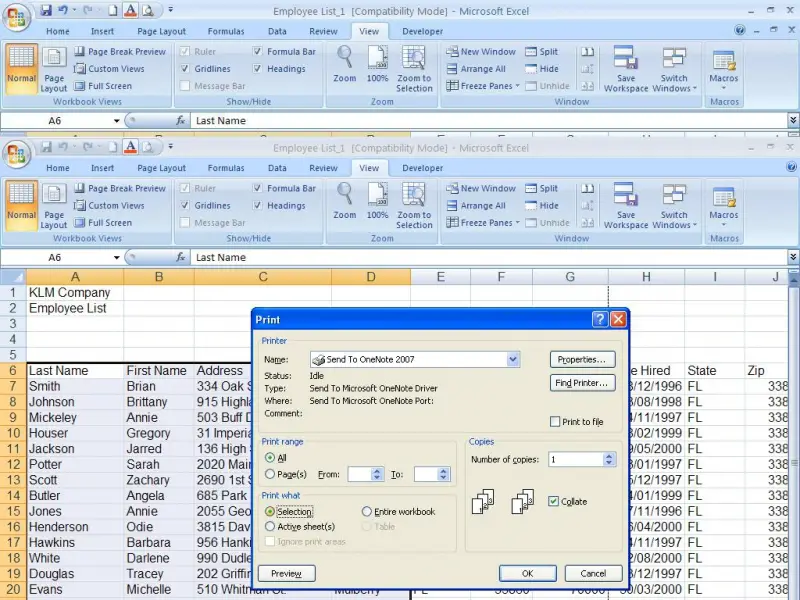800x600 pixels.
Task: Select the All print range radio button
Action: (x=270, y=458)
